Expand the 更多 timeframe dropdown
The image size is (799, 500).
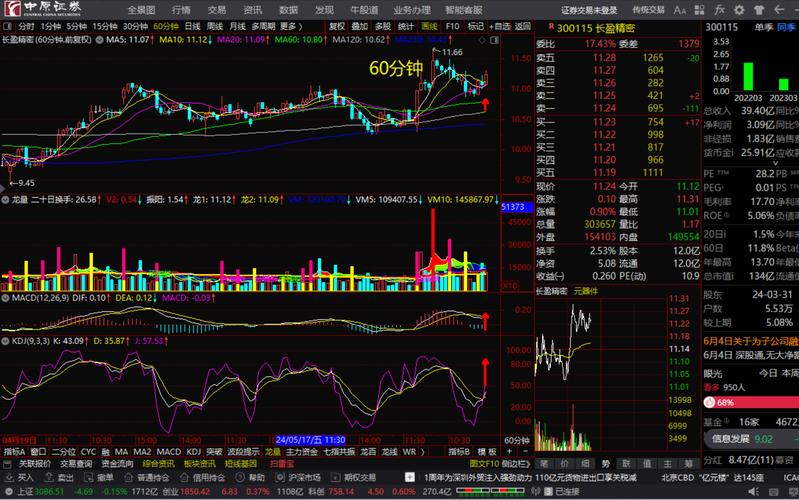click(x=291, y=25)
